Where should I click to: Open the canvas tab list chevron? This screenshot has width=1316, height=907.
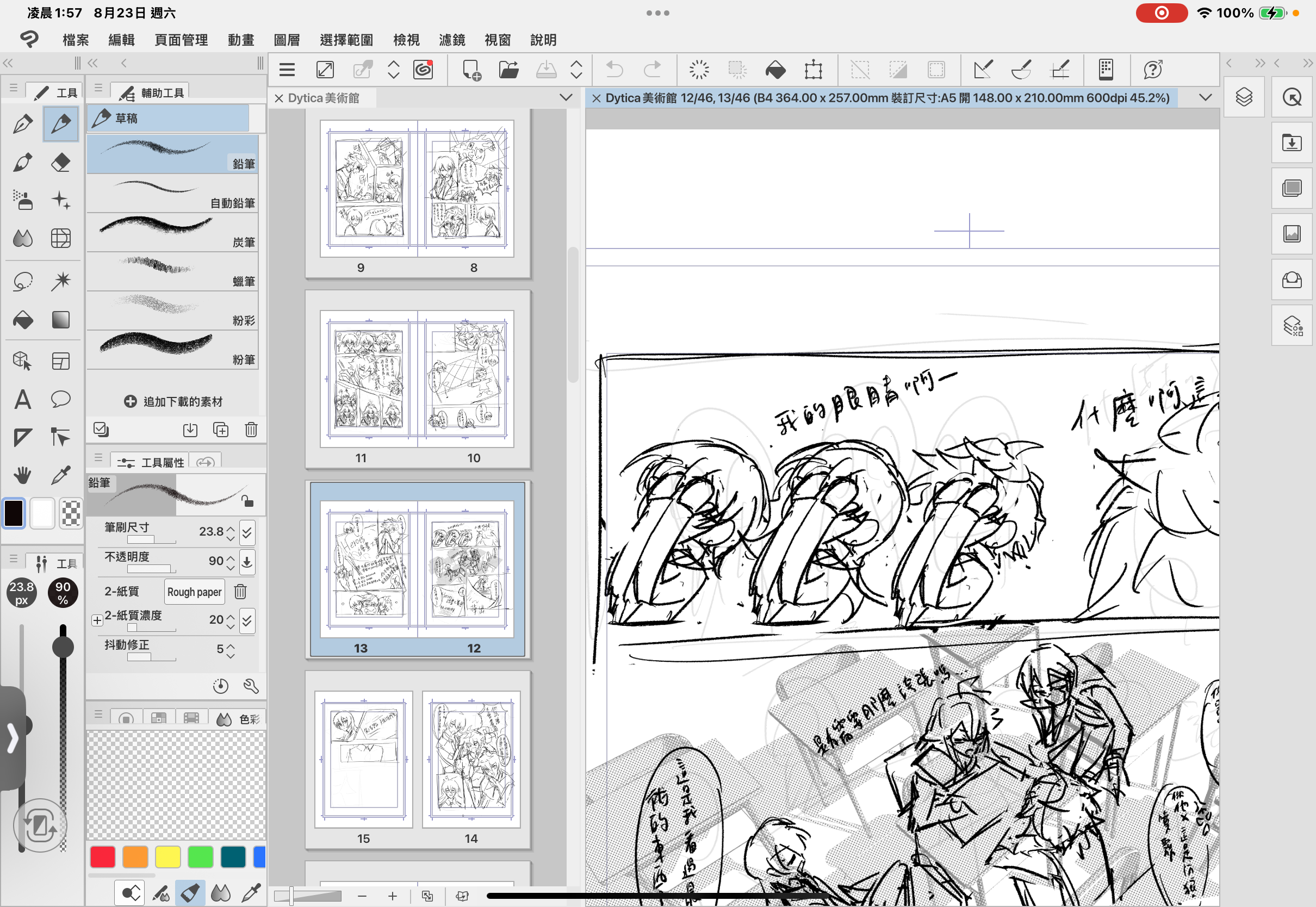(1205, 98)
